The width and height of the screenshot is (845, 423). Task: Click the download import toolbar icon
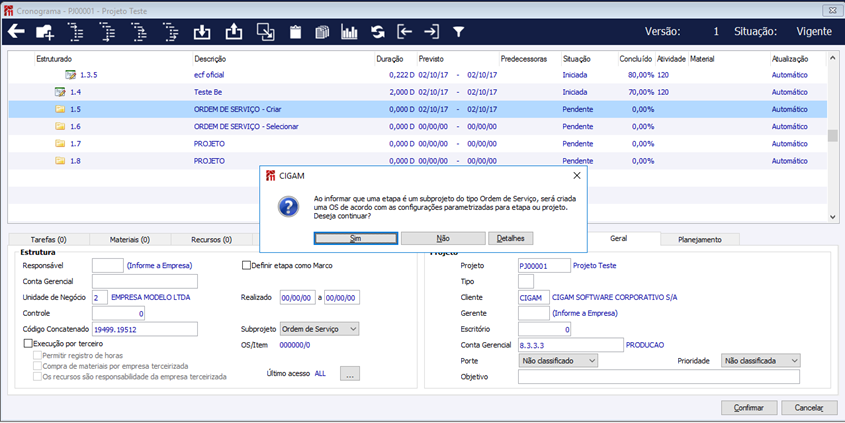tap(201, 32)
